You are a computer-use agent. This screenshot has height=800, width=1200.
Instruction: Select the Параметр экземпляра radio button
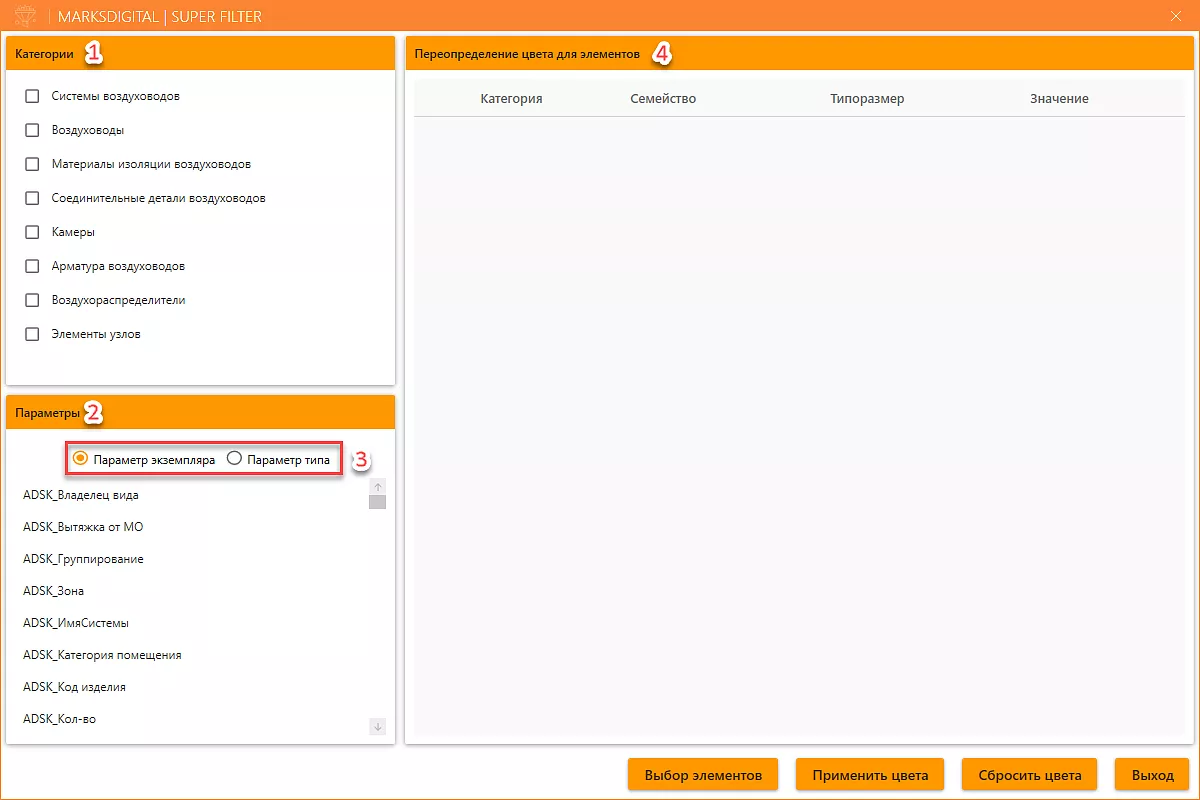click(x=81, y=459)
